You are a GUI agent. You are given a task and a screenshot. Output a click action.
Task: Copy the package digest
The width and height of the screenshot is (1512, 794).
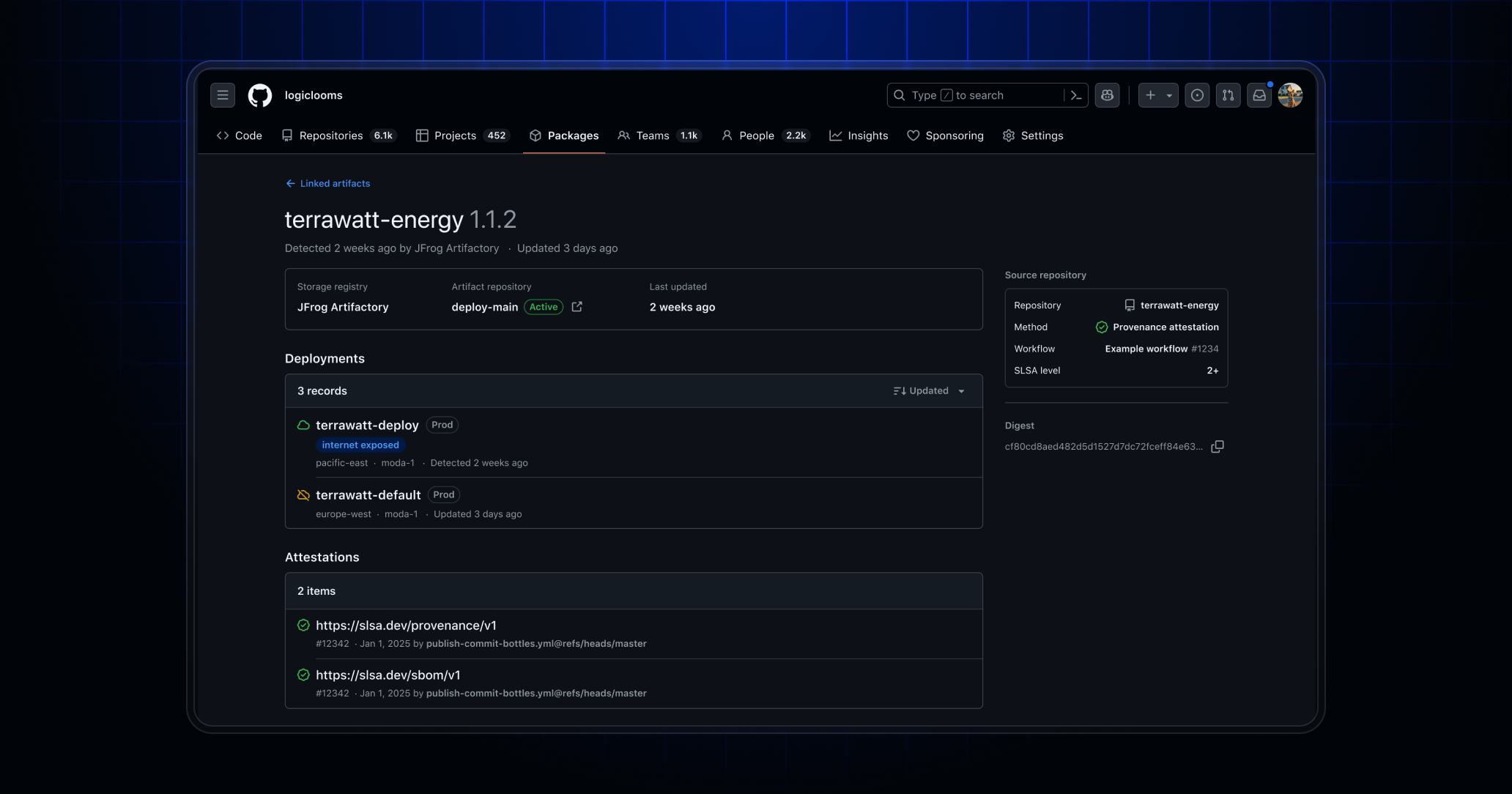click(1218, 447)
